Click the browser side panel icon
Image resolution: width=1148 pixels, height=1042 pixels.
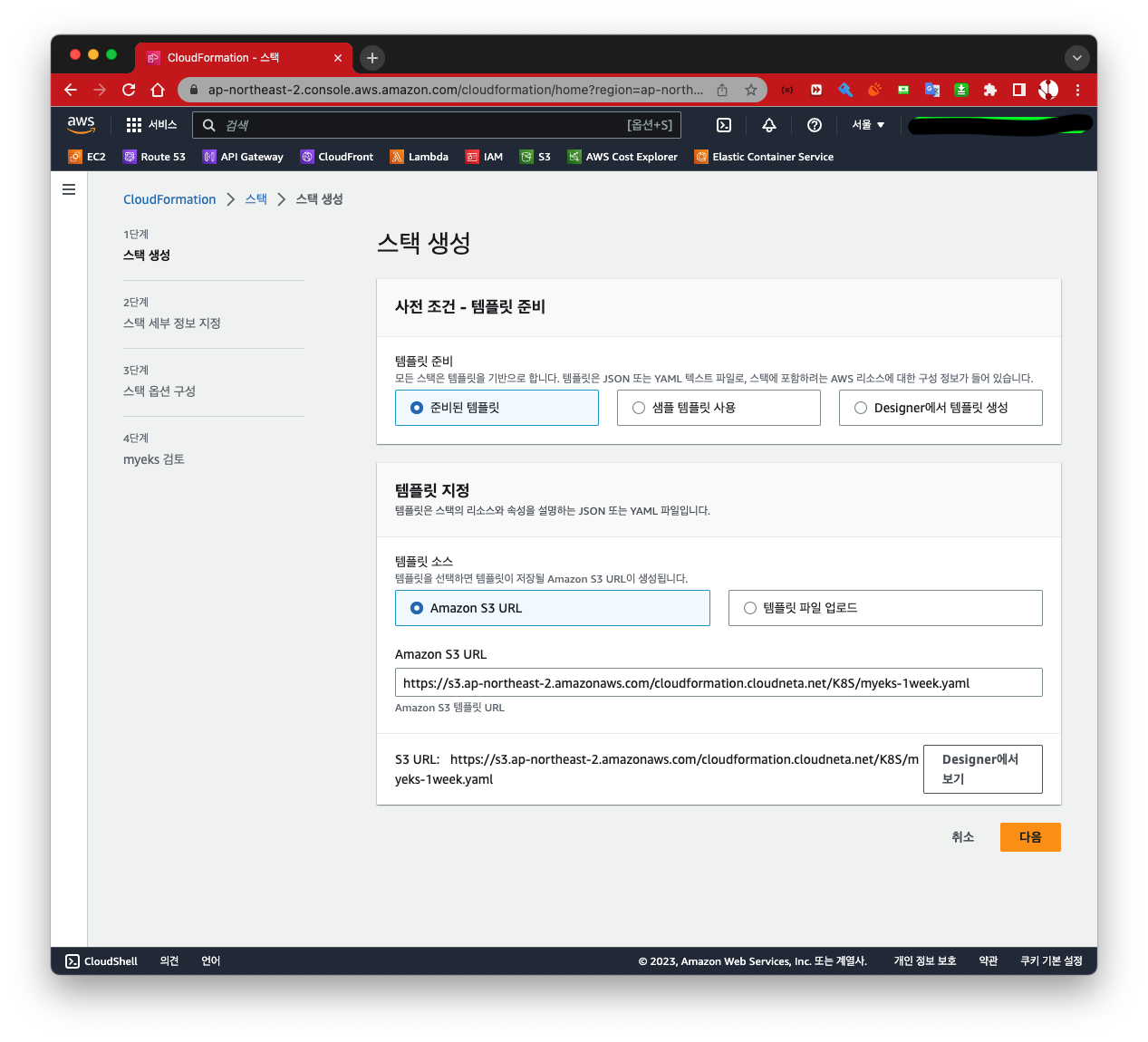[1019, 90]
